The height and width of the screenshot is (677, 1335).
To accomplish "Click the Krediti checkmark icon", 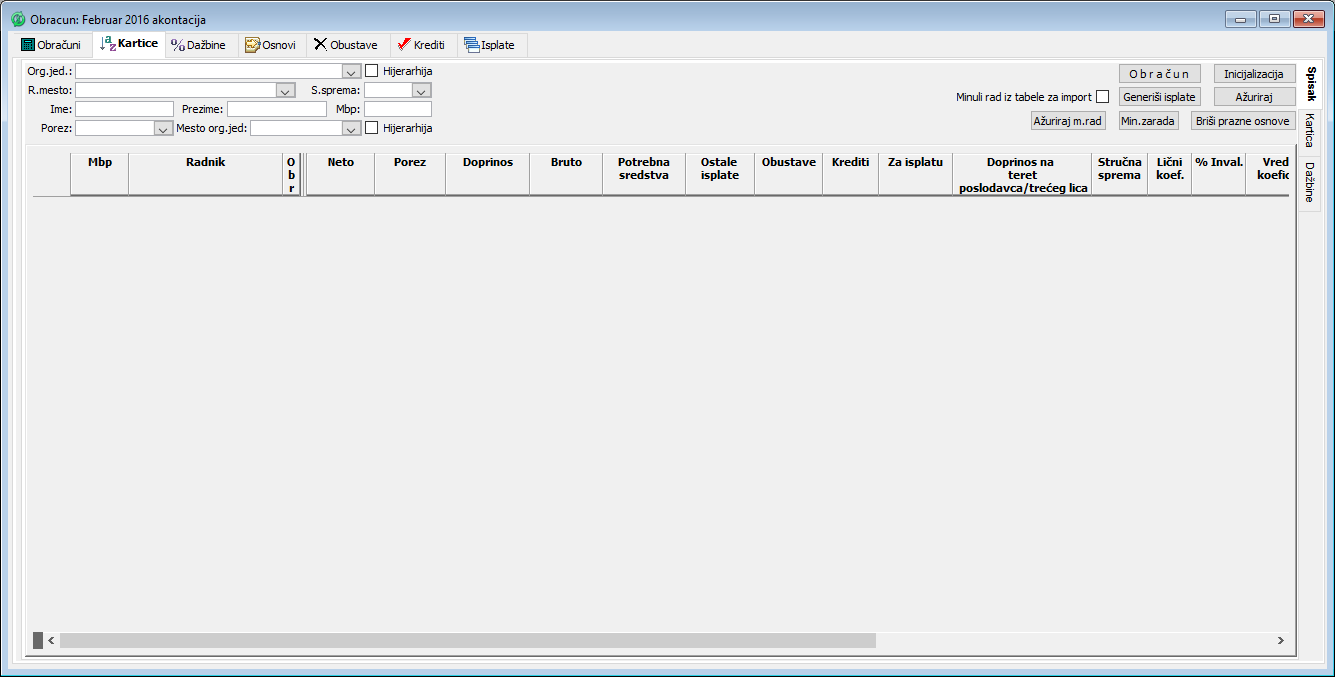I will coord(404,45).
